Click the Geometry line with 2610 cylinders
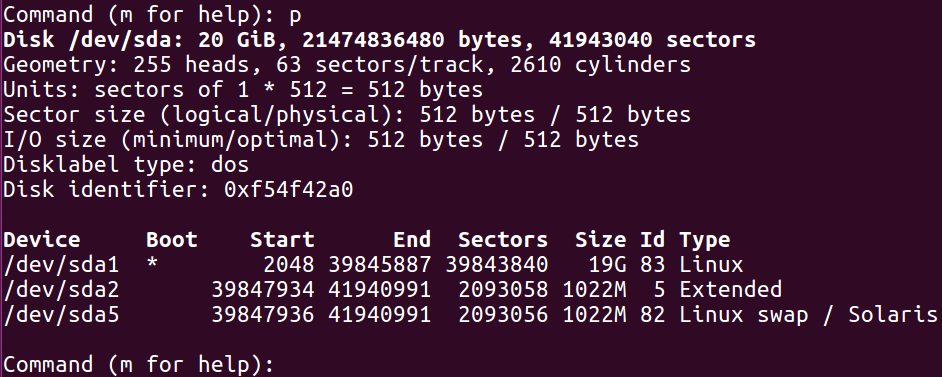This screenshot has height=377, width=942. (347, 65)
